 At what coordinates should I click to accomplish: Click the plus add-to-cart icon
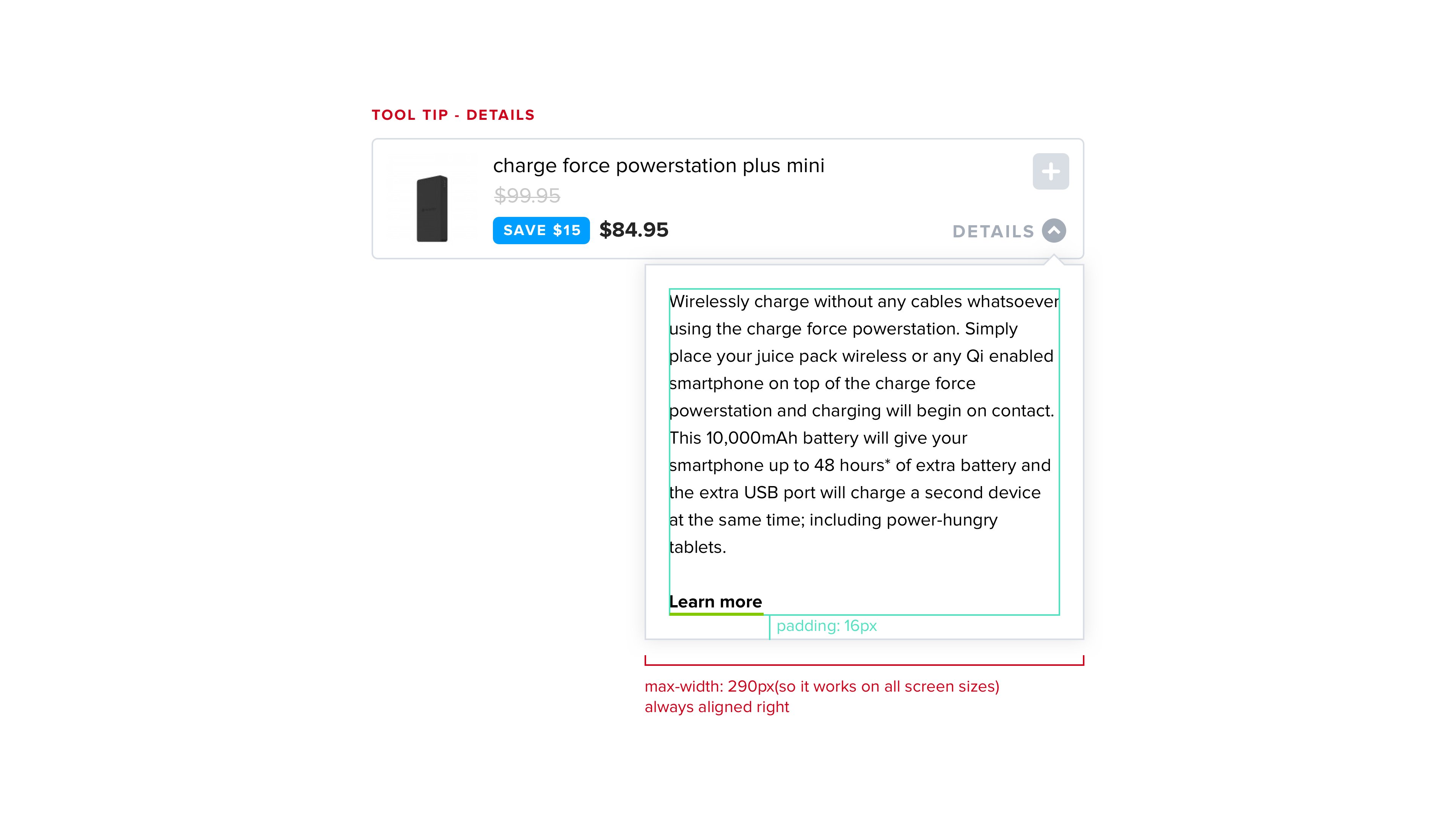tap(1050, 171)
